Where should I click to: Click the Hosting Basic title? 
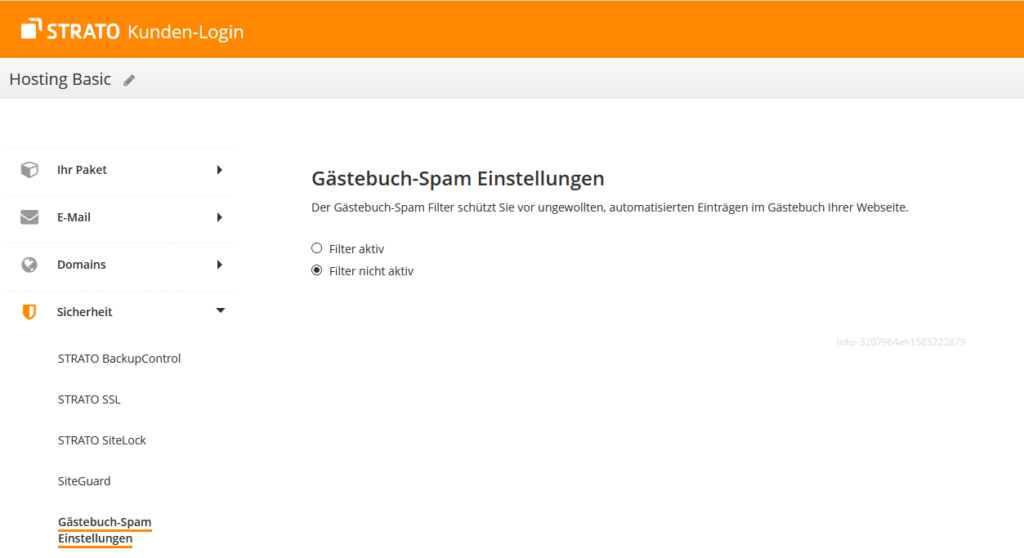tap(60, 79)
